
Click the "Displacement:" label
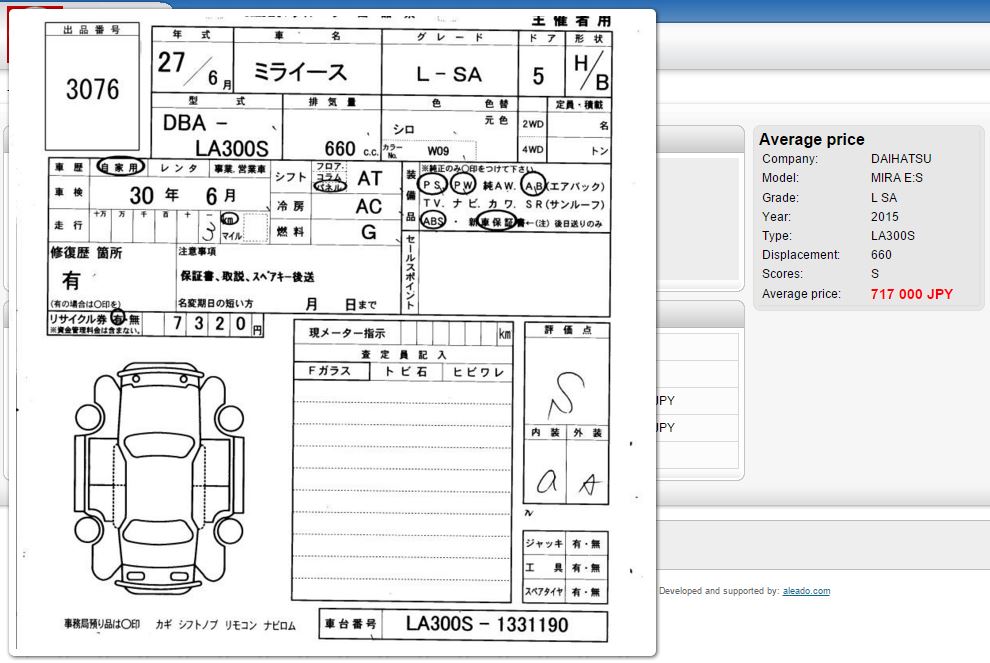pos(801,254)
